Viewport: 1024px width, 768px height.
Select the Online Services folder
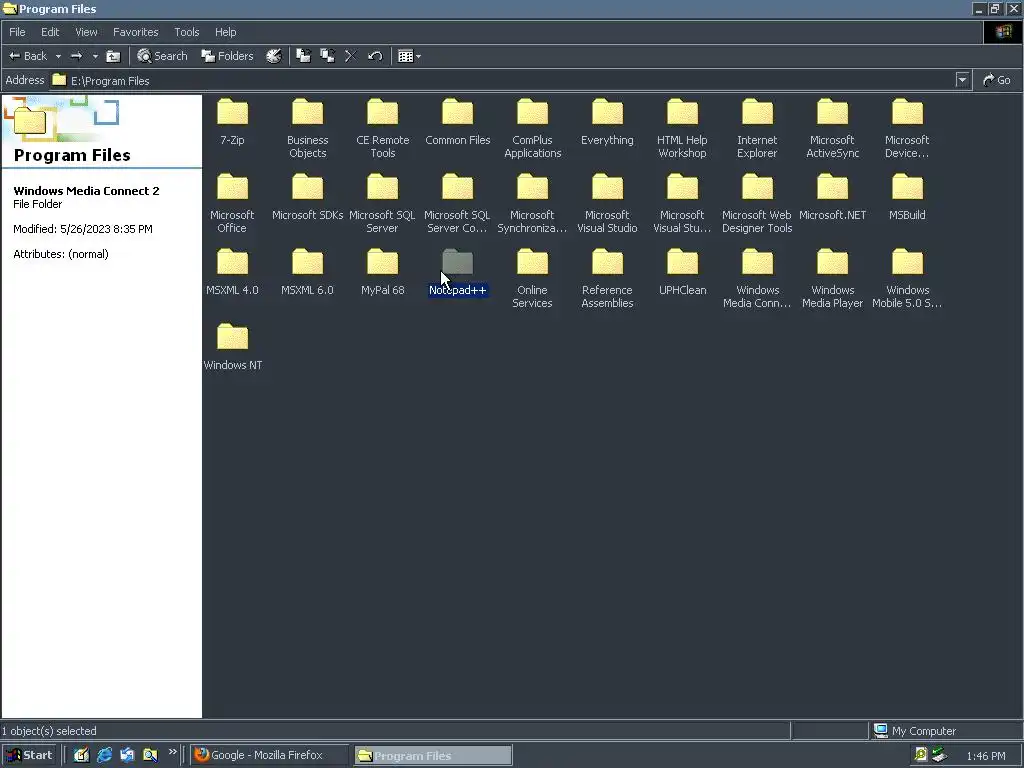532,280
